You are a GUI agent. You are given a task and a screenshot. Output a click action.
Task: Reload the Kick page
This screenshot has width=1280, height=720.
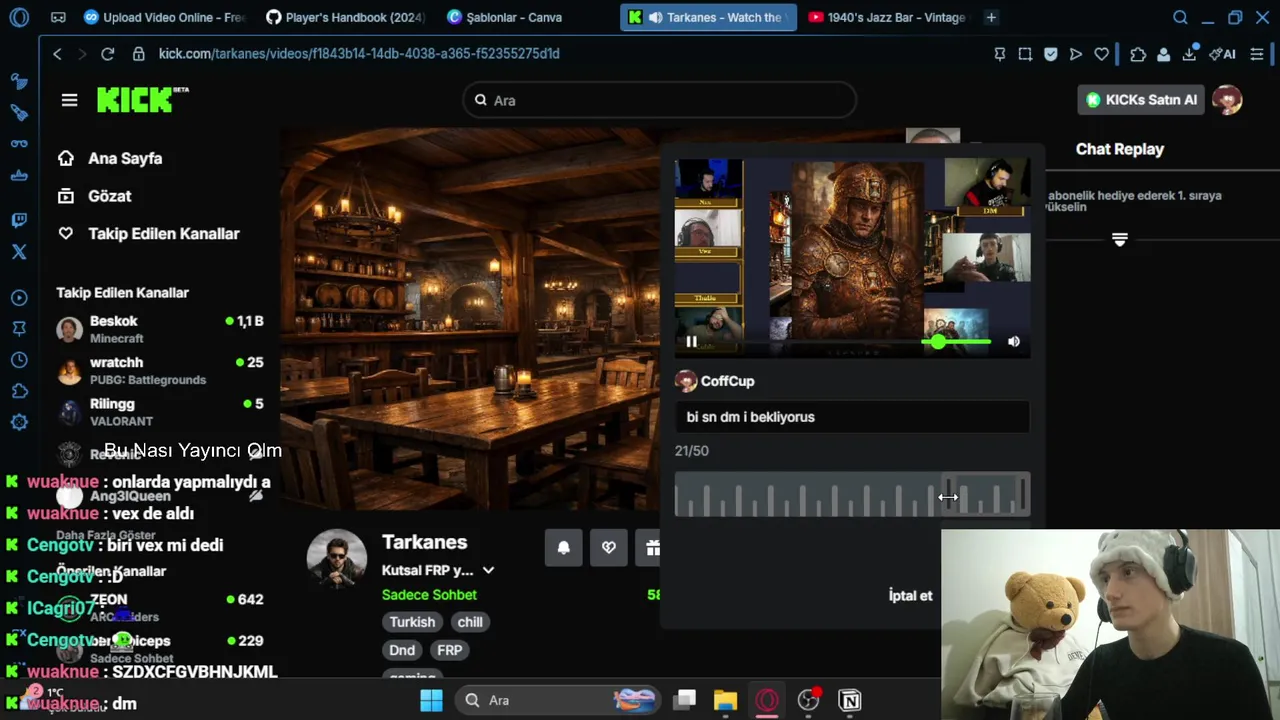click(108, 54)
